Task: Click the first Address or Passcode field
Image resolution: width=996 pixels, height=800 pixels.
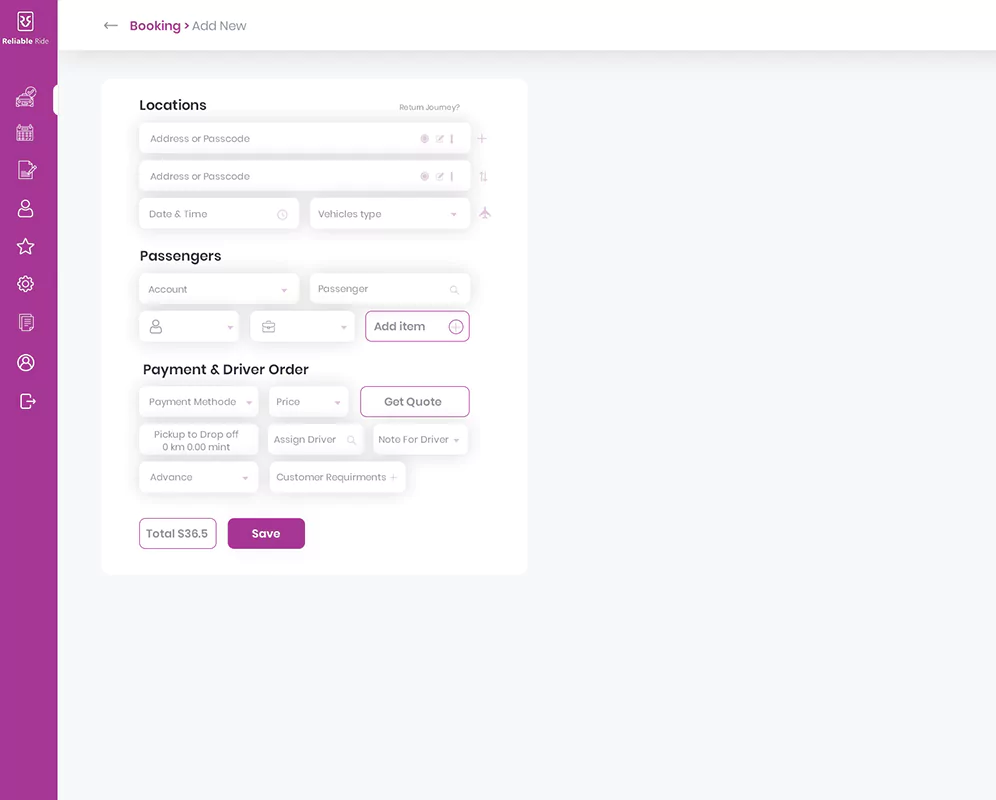Action: click(x=280, y=139)
